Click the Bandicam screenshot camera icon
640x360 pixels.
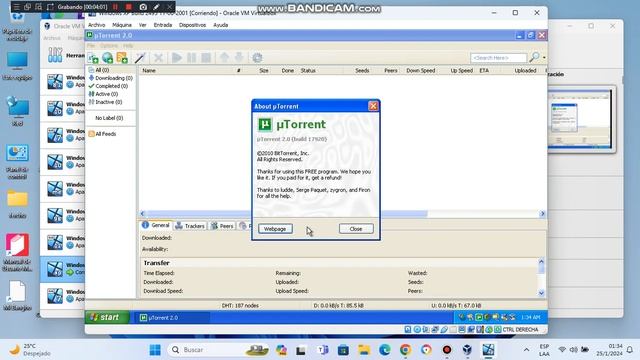click(x=143, y=7)
